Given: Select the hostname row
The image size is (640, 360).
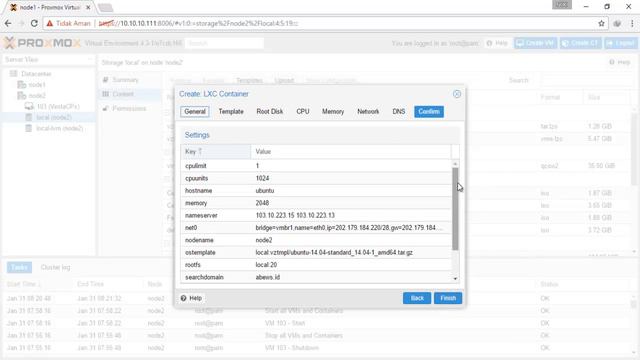Looking at the screenshot, I should click(x=316, y=191).
